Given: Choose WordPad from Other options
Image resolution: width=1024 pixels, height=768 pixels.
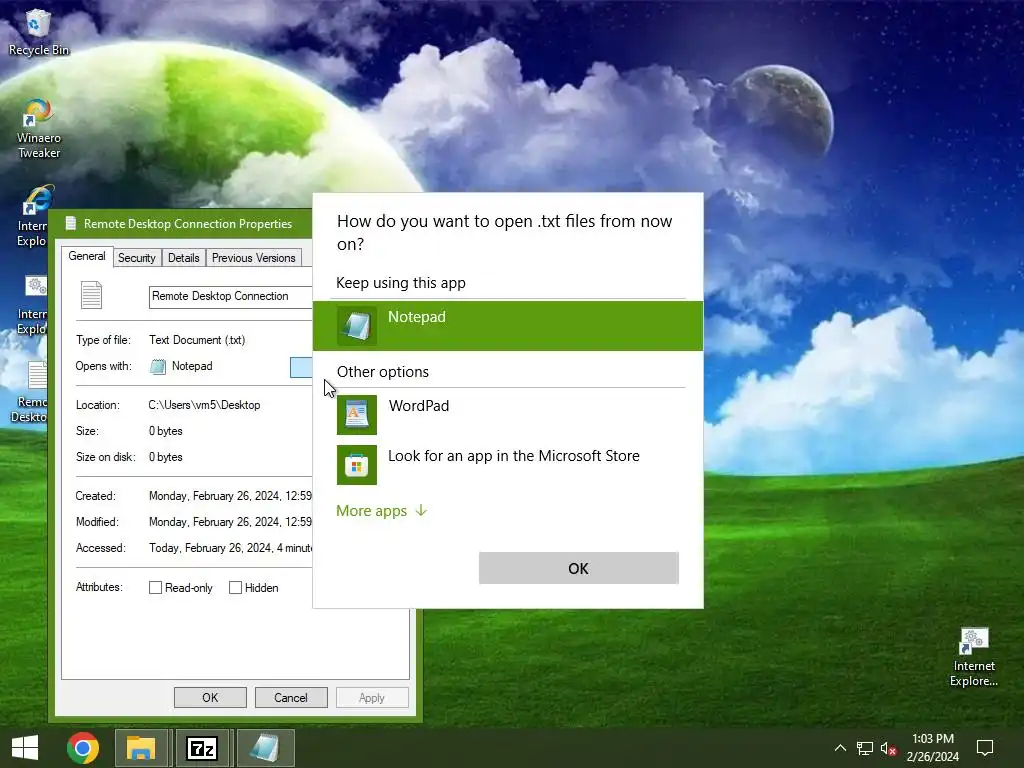Looking at the screenshot, I should pos(508,415).
